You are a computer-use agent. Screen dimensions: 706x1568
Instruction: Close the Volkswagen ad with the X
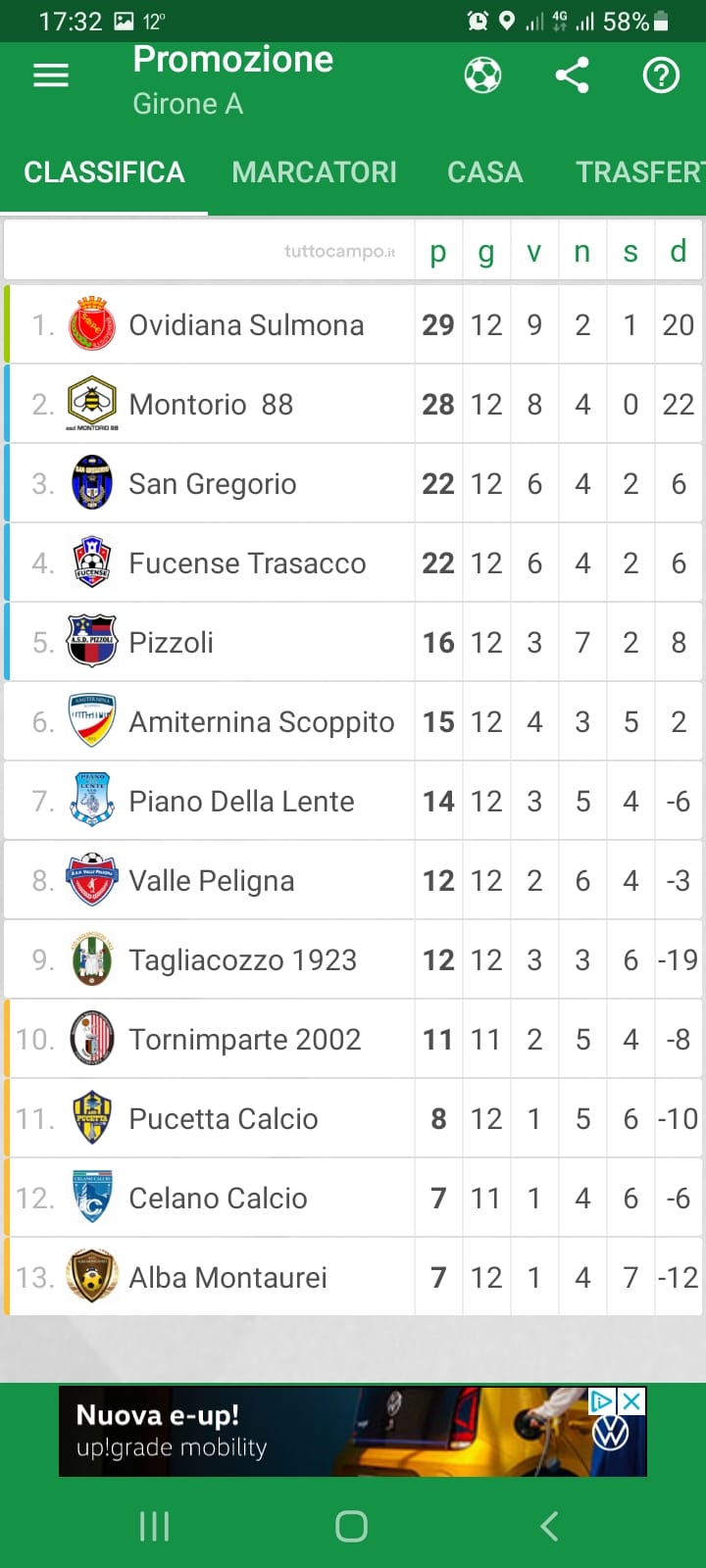click(632, 1402)
